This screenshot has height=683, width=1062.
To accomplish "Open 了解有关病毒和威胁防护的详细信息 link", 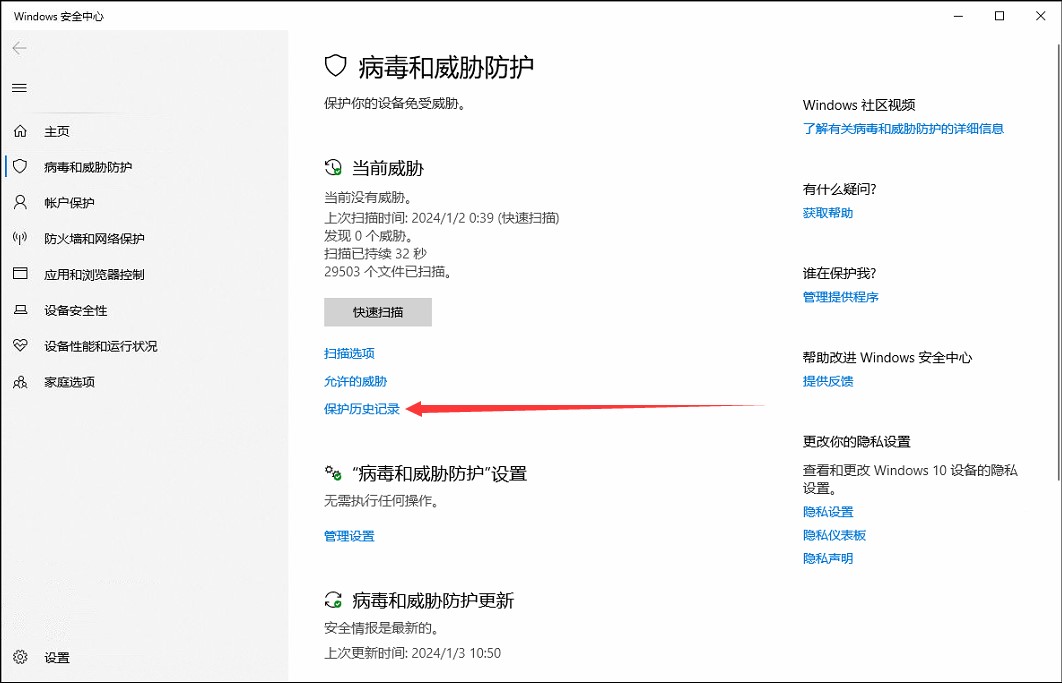I will click(x=904, y=129).
